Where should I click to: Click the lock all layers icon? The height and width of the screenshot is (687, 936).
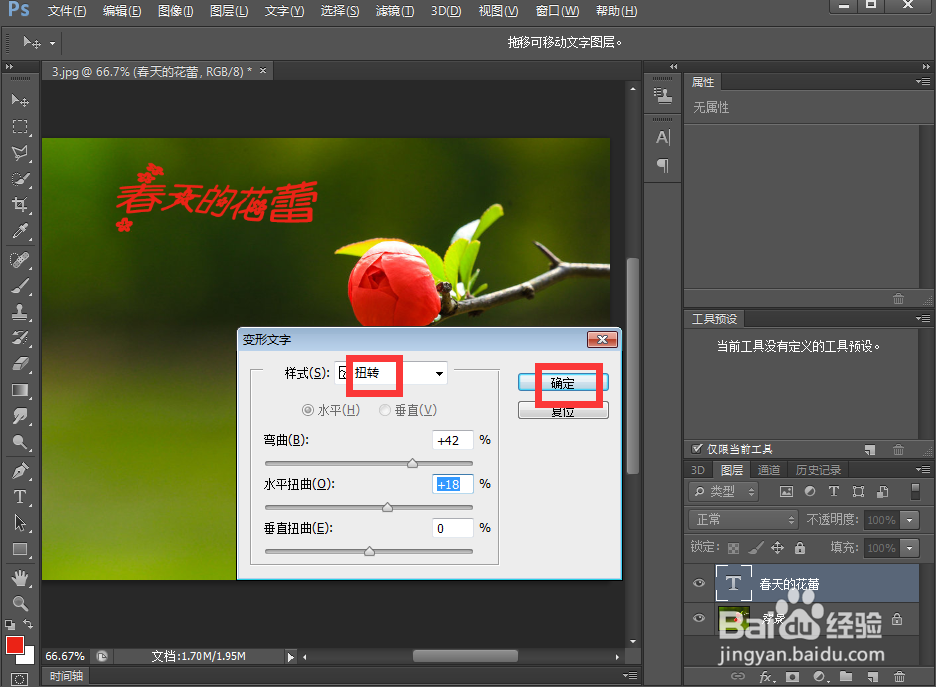click(x=800, y=547)
